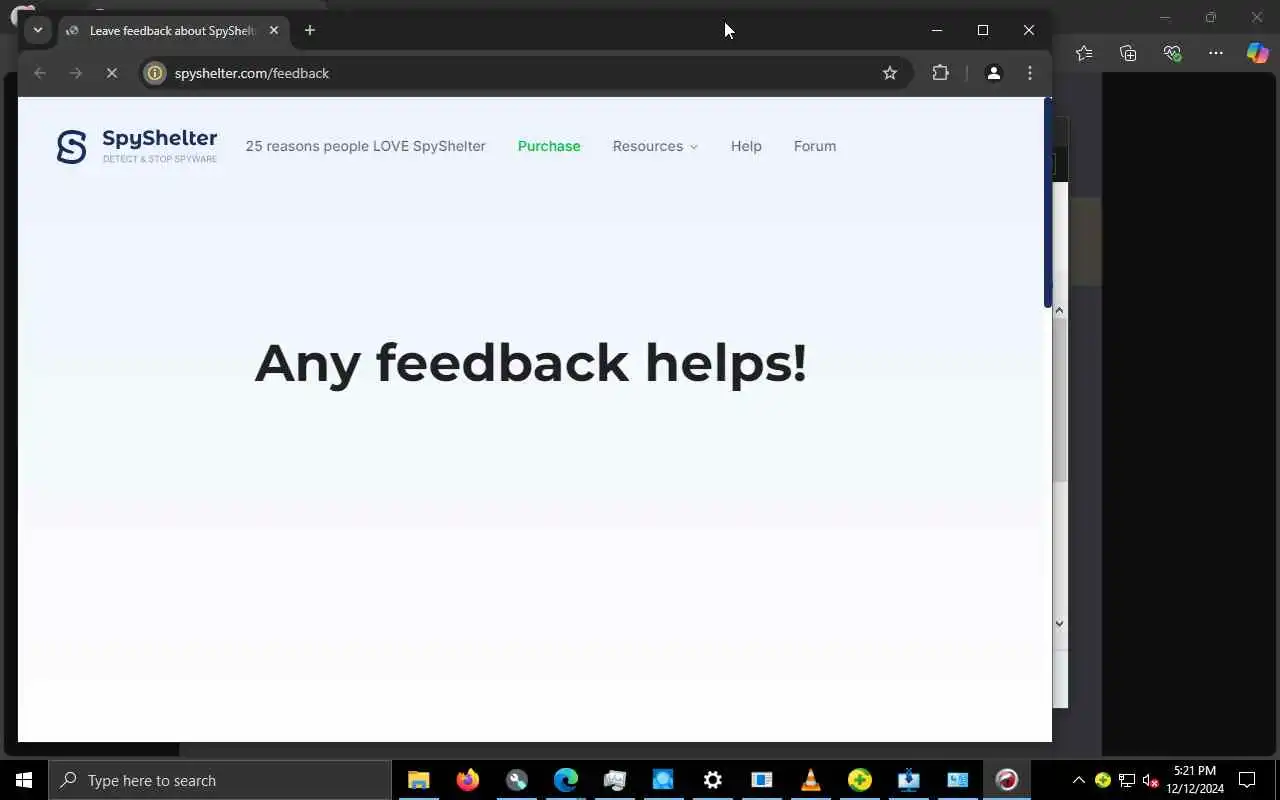Image resolution: width=1280 pixels, height=800 pixels.
Task: Open VLC media player from the taskbar
Action: point(811,780)
